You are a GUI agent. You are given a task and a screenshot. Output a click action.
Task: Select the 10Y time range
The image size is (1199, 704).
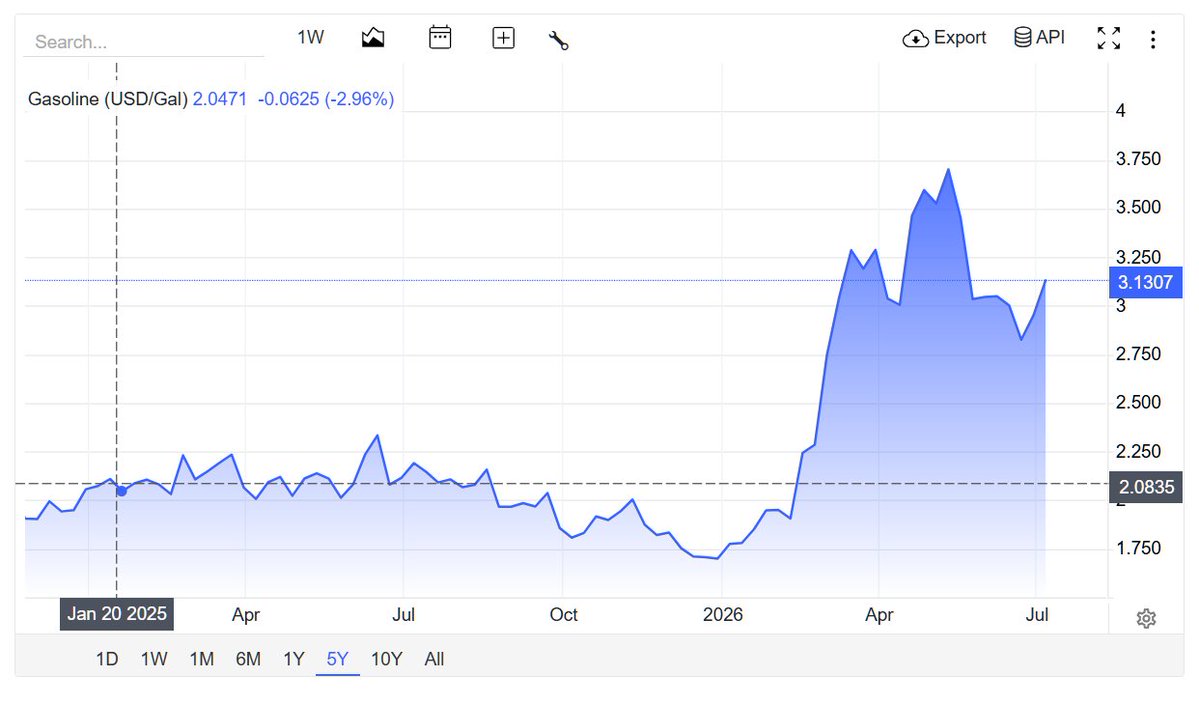[386, 659]
